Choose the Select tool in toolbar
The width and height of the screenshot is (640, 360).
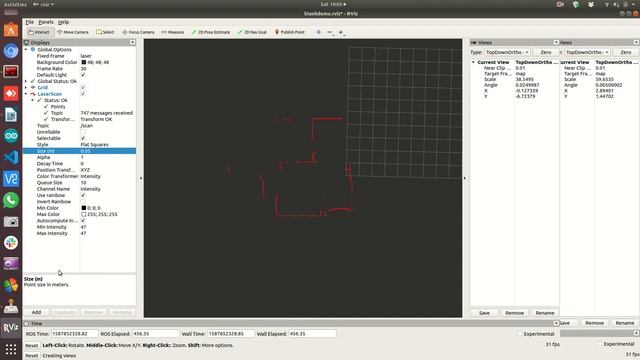click(x=105, y=32)
